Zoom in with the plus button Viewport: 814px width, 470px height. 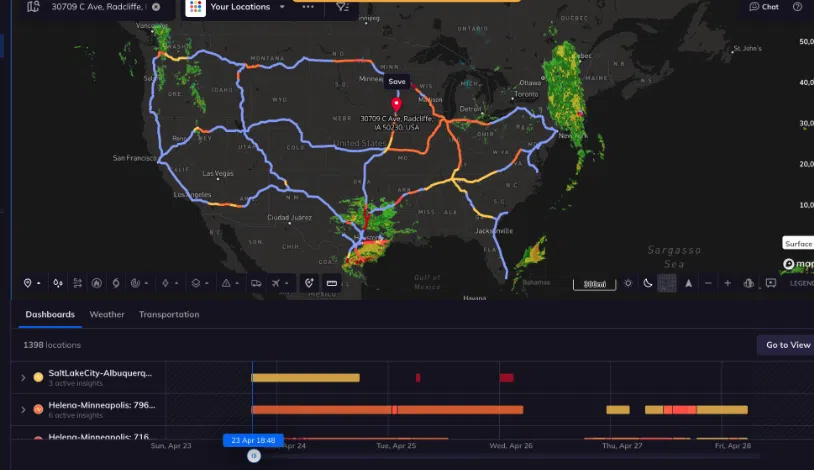click(x=728, y=283)
